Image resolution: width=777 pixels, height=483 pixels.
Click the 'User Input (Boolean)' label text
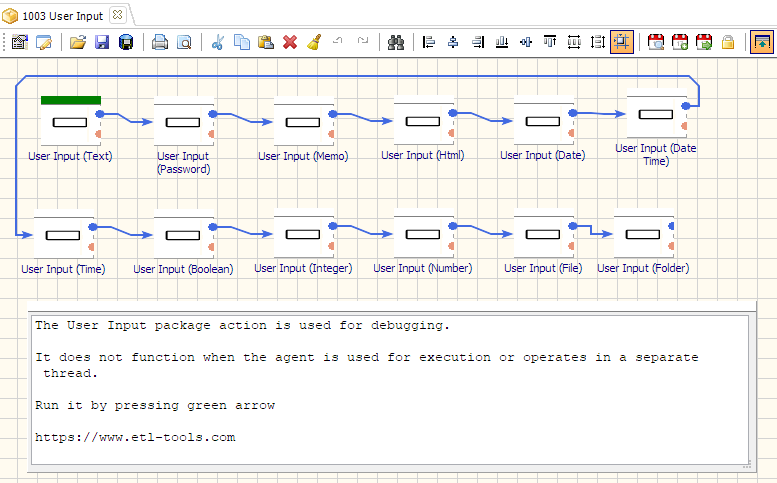pos(183,269)
